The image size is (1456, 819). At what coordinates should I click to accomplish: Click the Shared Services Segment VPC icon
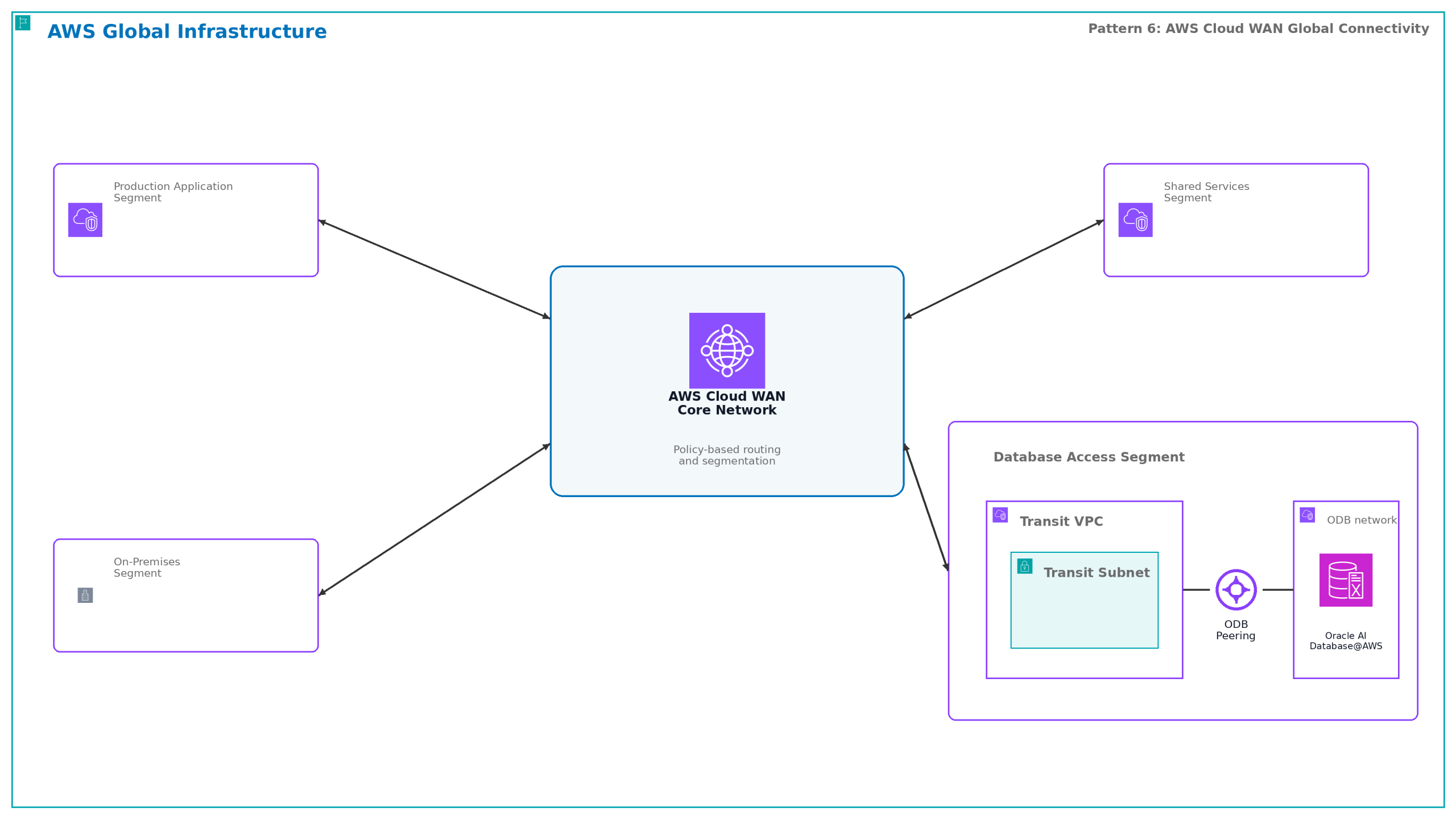click(1135, 220)
